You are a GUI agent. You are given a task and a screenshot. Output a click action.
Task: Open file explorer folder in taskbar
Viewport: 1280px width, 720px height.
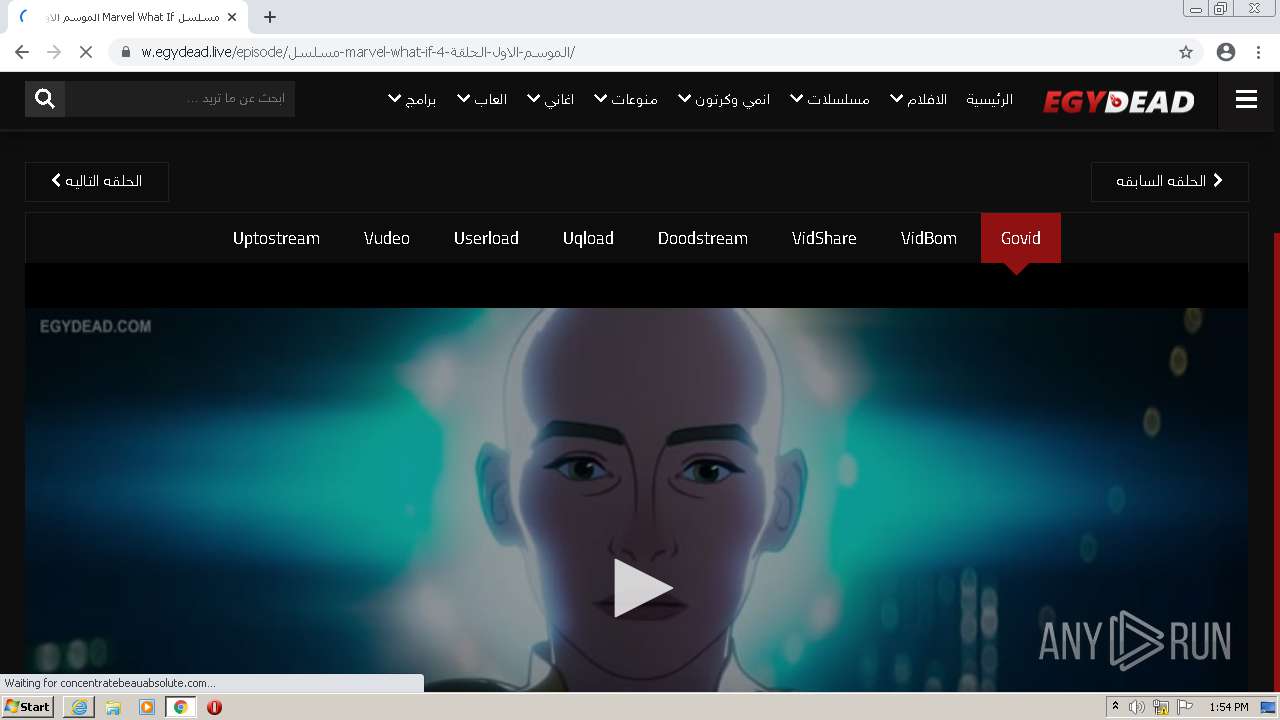coord(113,707)
